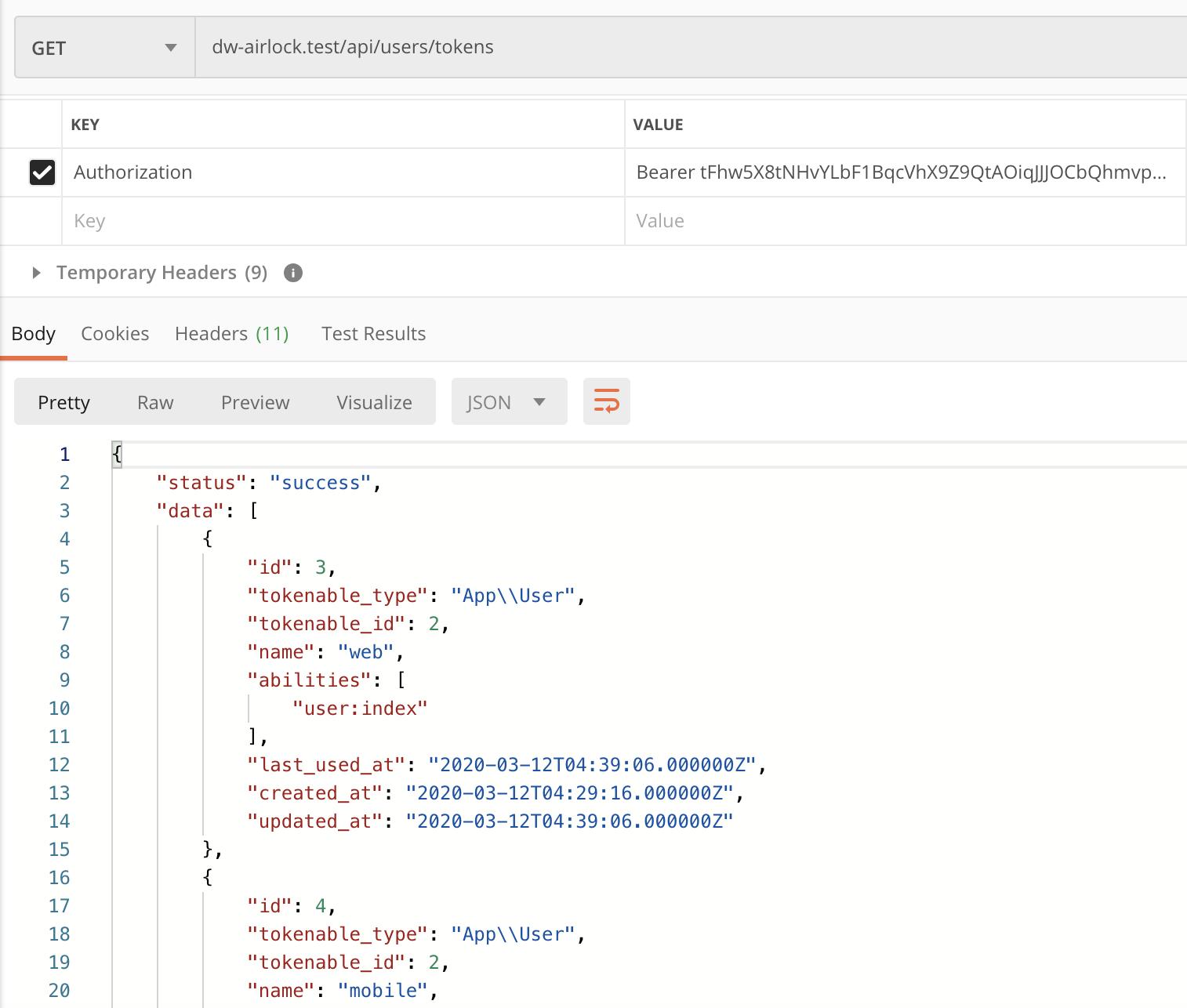Click the Bearer token value cell

(x=901, y=172)
